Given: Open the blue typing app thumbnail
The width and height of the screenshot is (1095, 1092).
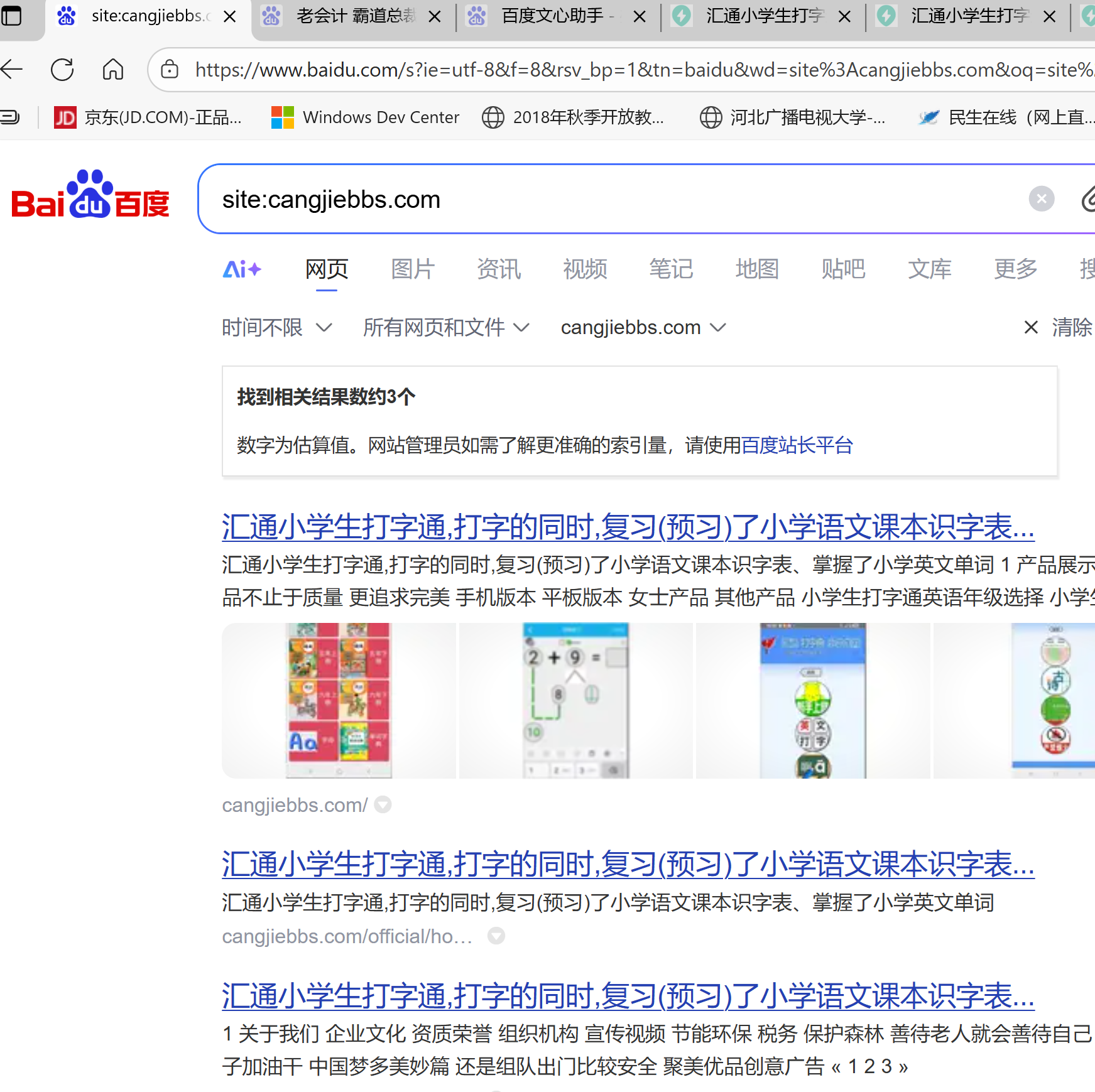Looking at the screenshot, I should [813, 701].
